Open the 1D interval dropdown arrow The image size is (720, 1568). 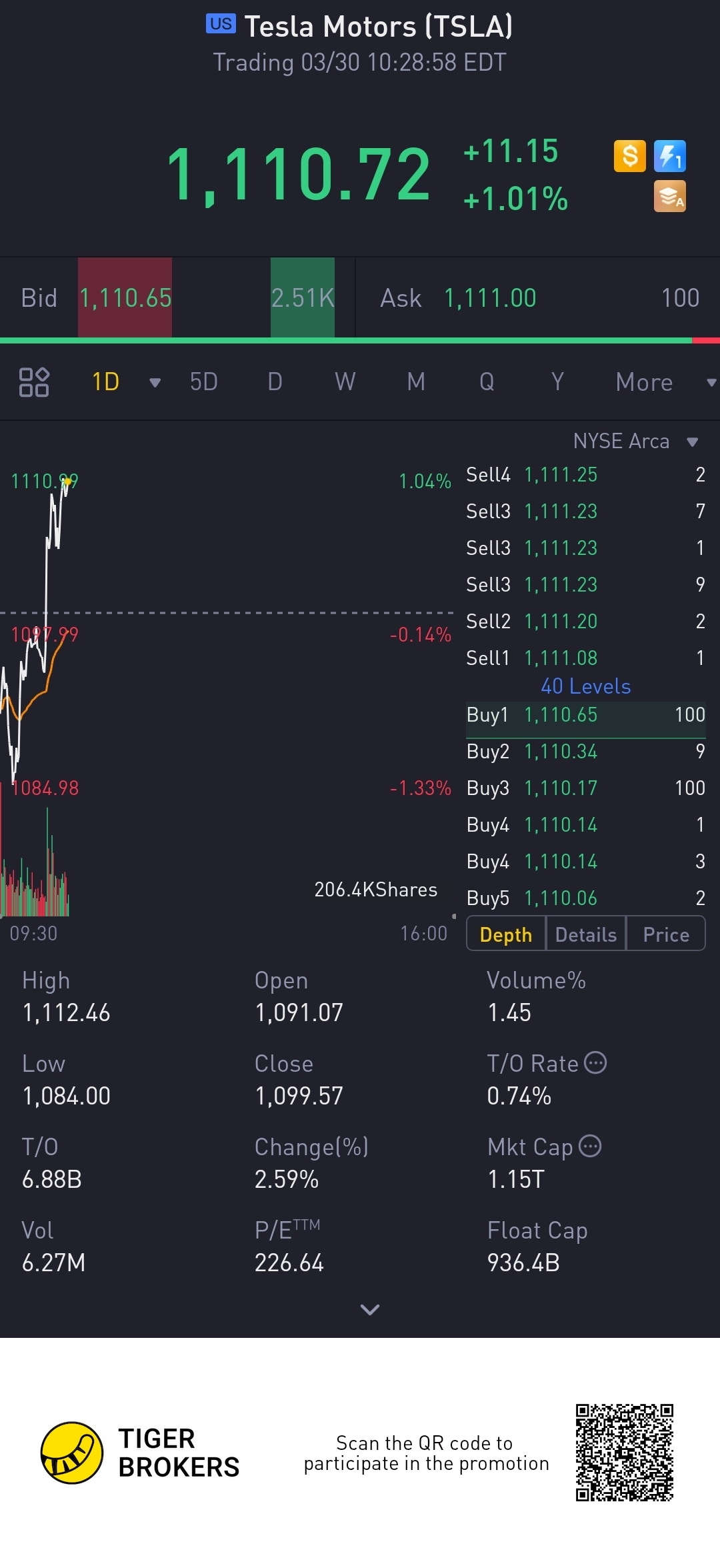tap(155, 382)
